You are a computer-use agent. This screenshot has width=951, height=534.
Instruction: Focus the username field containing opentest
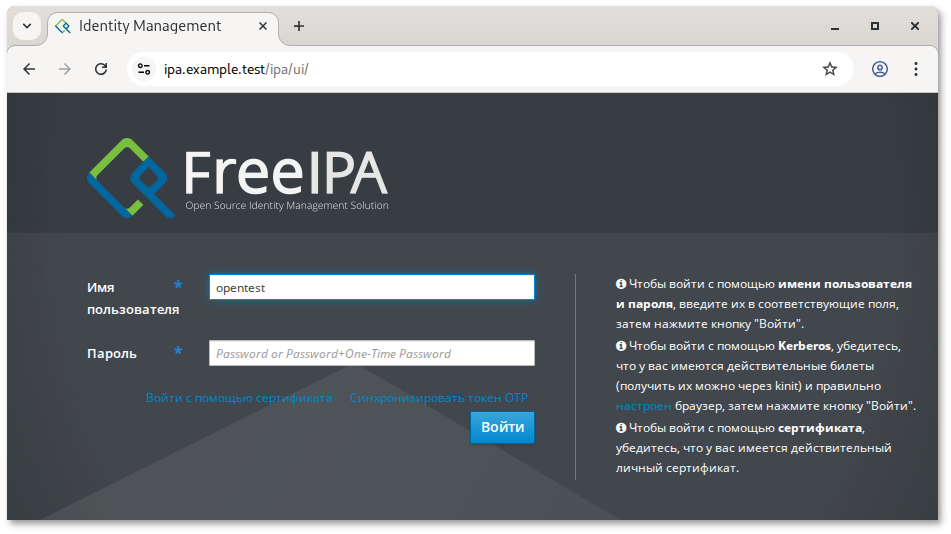(x=372, y=287)
